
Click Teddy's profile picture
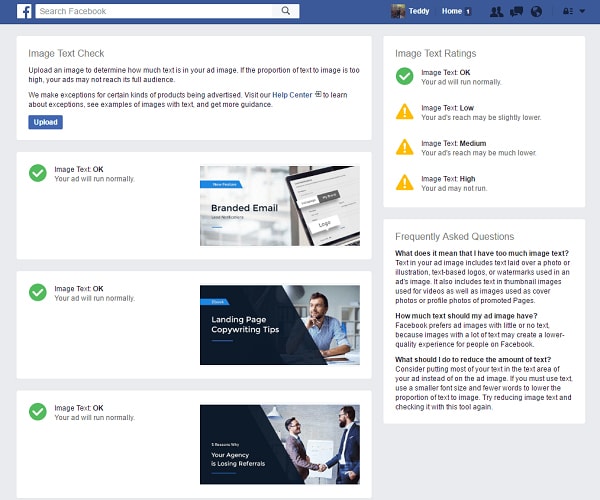click(398, 11)
